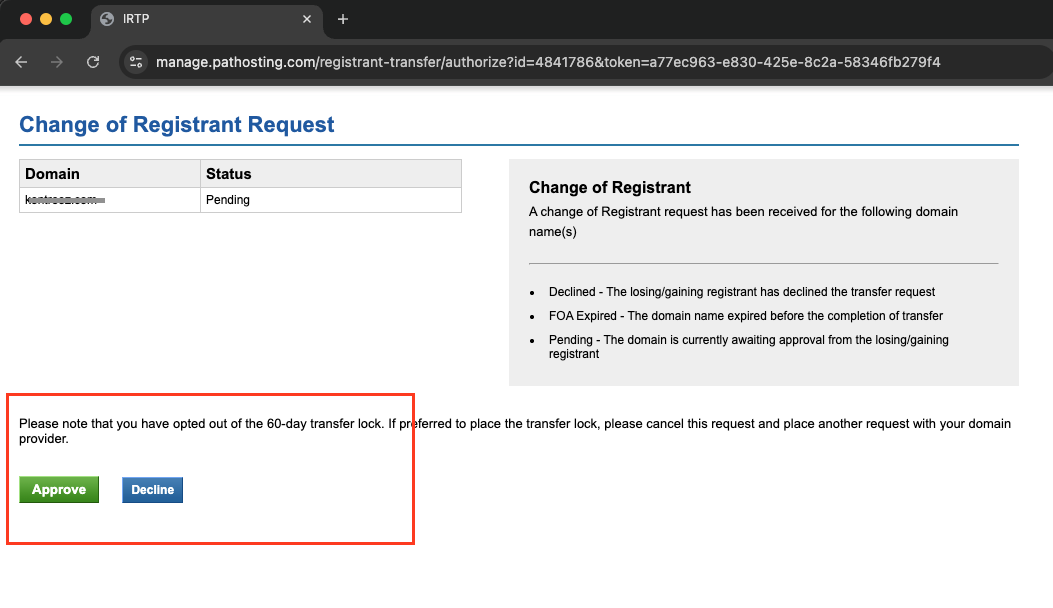Reload the current page
The image size is (1053, 608).
click(93, 62)
